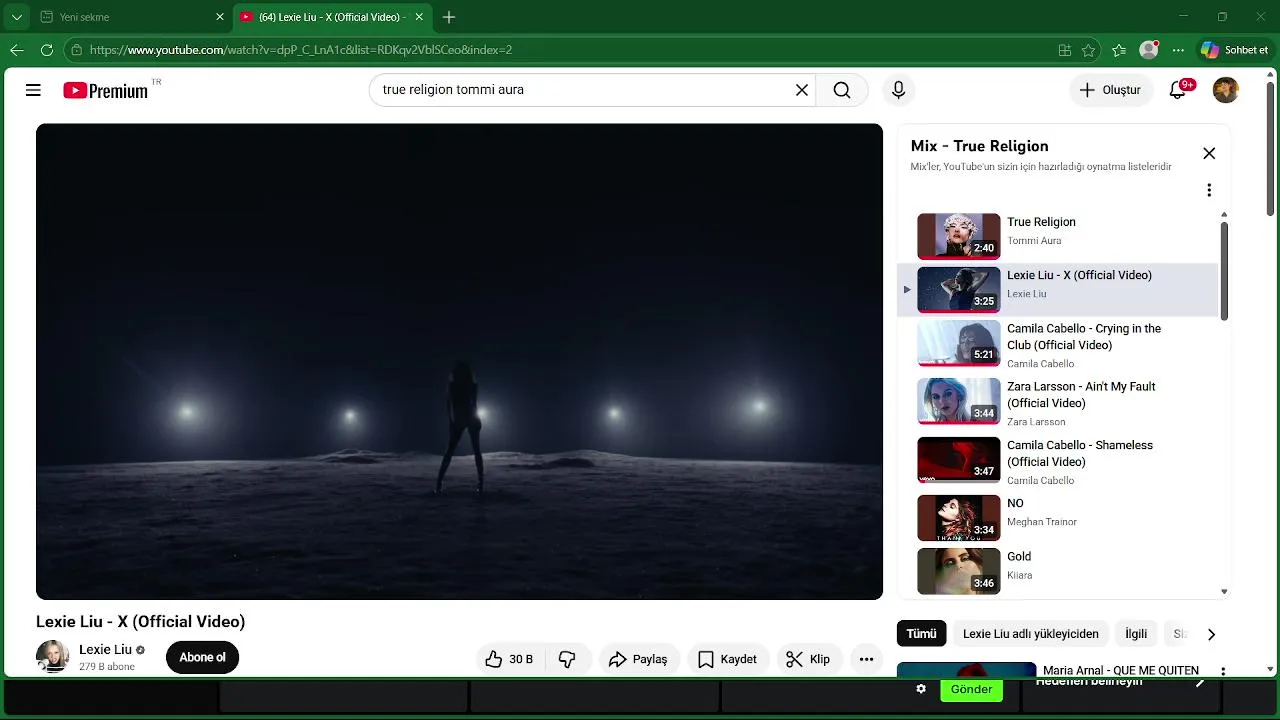The image size is (1280, 720).
Task: Click the video player area
Action: pyautogui.click(x=459, y=361)
